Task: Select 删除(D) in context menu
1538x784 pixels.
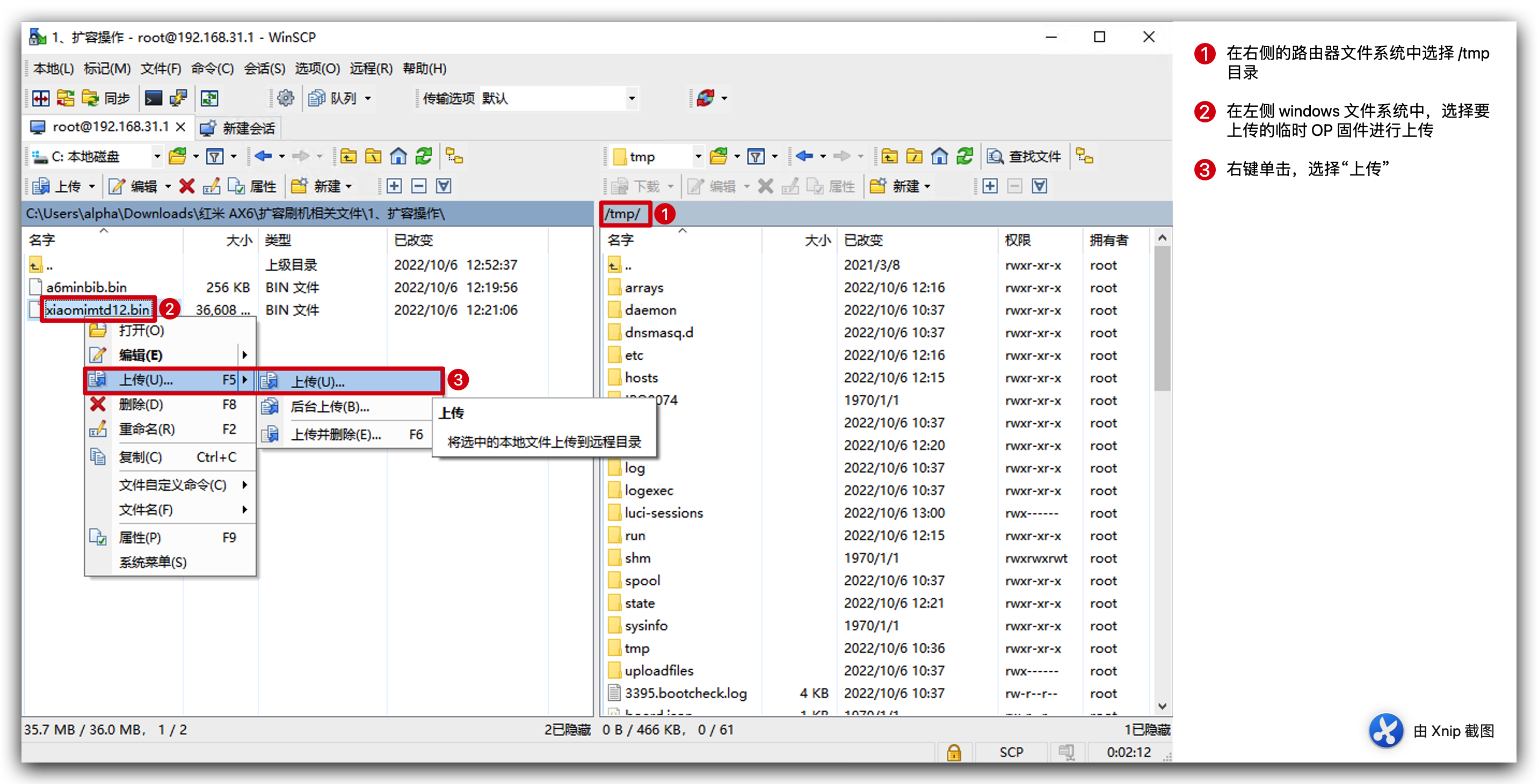Action: [x=170, y=405]
